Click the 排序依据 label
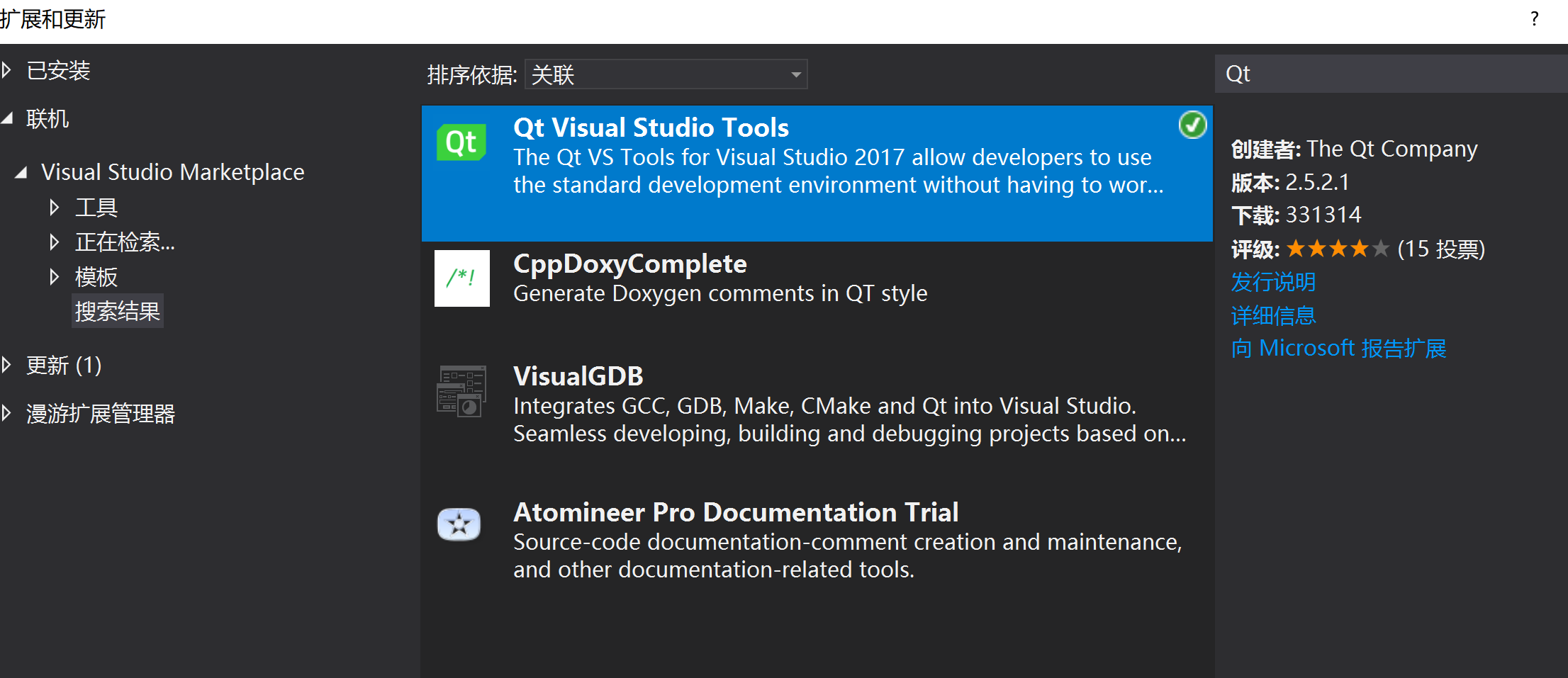The image size is (1568, 678). (x=472, y=74)
